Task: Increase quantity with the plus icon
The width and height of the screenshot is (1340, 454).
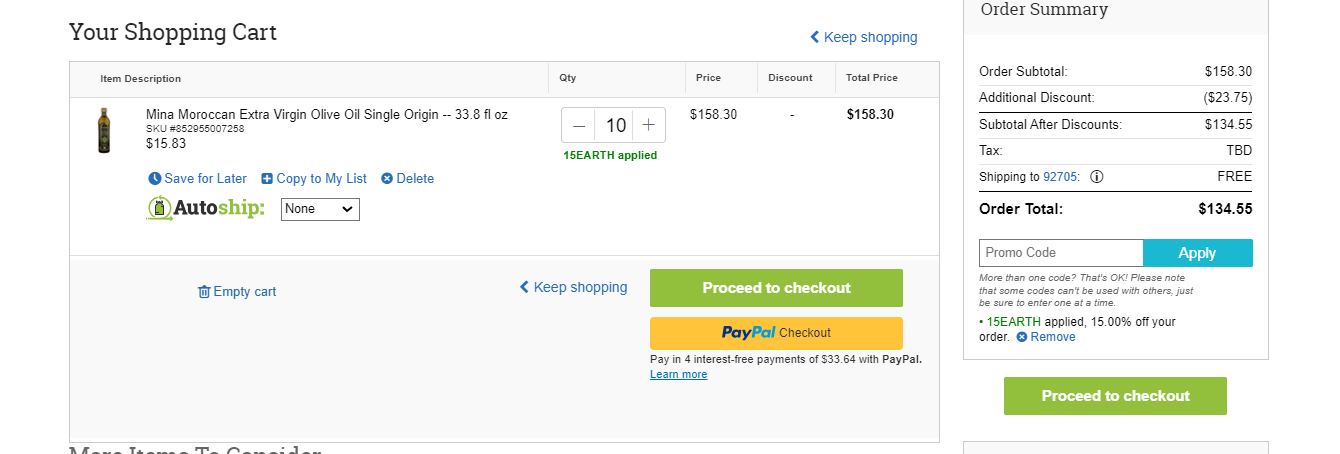Action: [x=648, y=126]
